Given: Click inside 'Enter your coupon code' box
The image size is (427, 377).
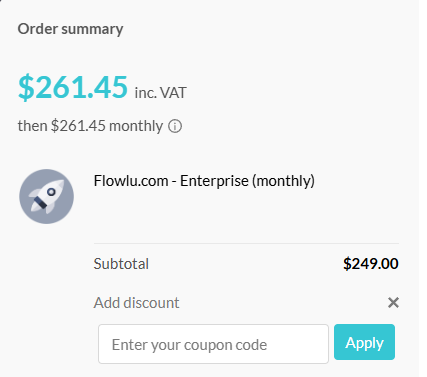Looking at the screenshot, I should tap(213, 344).
